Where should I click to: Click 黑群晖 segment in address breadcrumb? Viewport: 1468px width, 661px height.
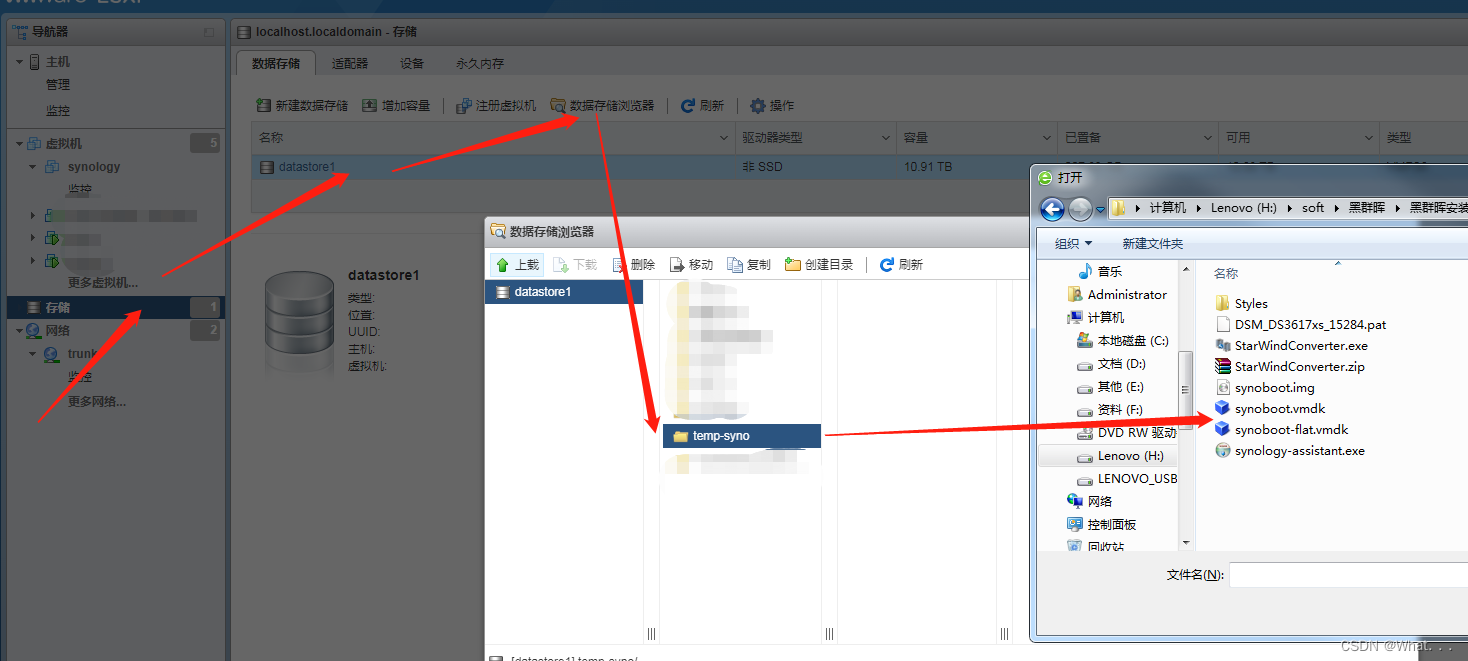(x=1367, y=208)
